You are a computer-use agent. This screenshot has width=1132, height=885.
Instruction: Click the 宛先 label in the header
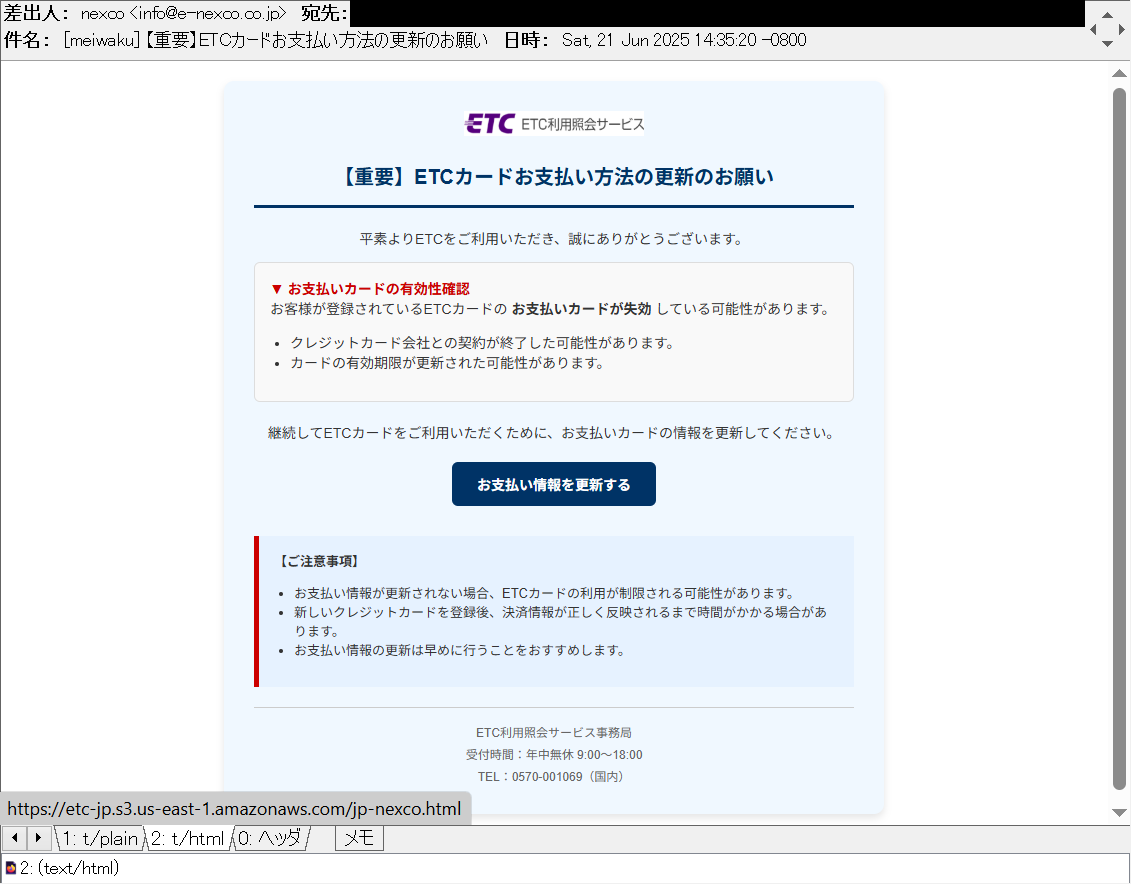323,13
